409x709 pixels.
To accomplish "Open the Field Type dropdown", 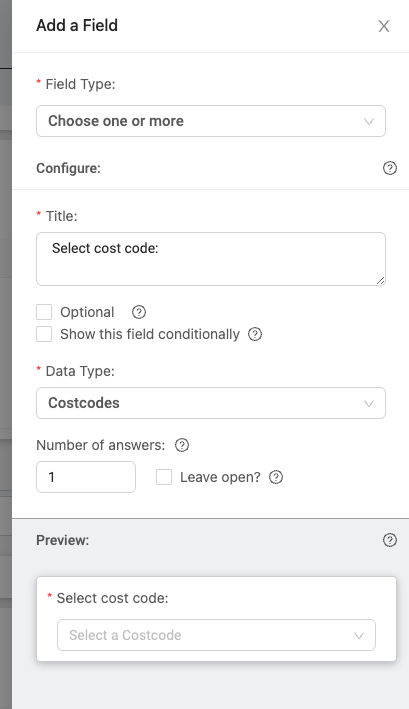I will 211,121.
